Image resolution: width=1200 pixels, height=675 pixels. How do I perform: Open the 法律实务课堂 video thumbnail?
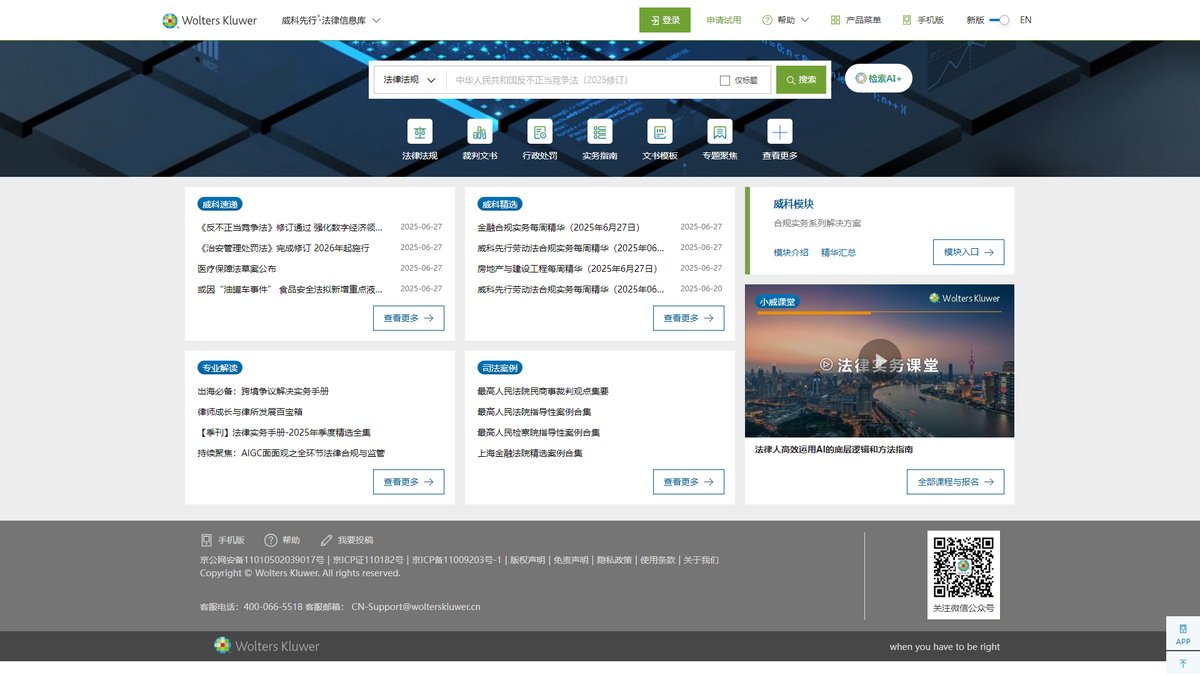880,361
